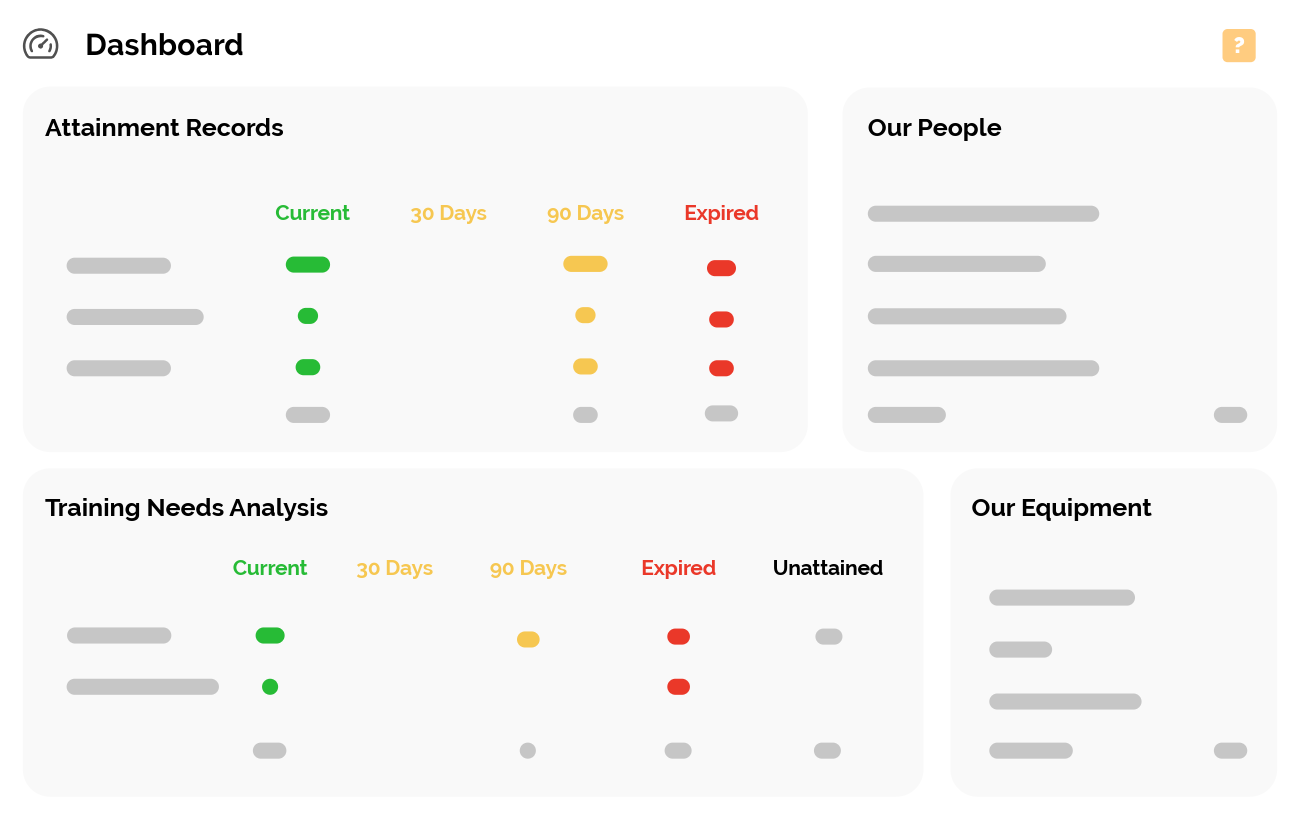Click yellow 90 Days pill in Training Needs Analysis
1300x825 pixels.
click(x=528, y=639)
